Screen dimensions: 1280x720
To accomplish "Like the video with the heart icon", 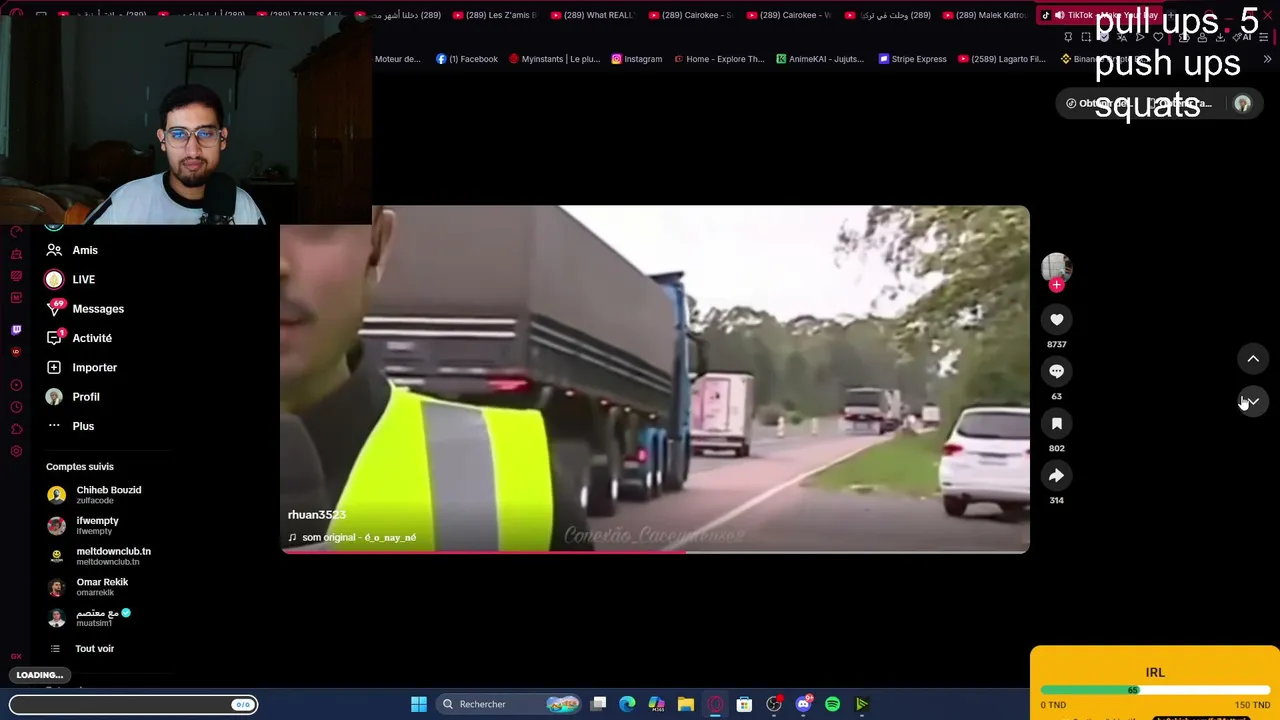I will coord(1056,319).
